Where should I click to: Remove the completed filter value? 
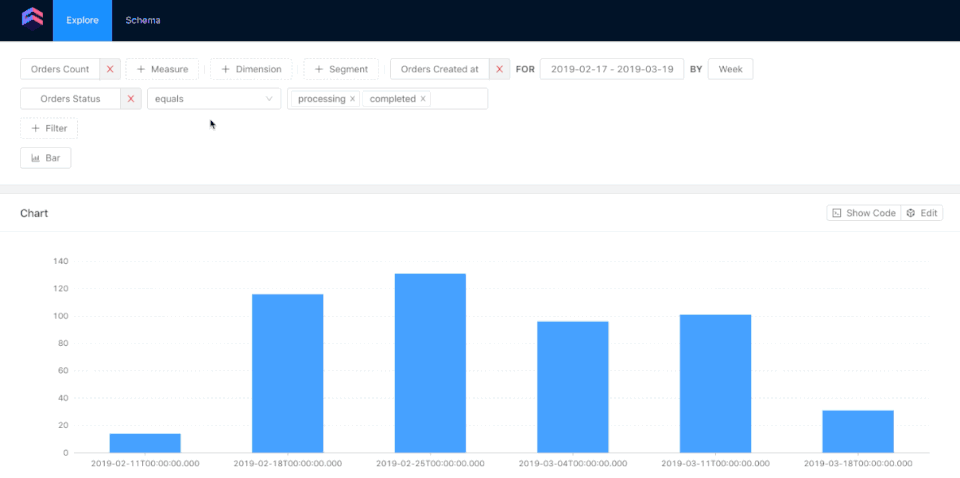tap(423, 99)
